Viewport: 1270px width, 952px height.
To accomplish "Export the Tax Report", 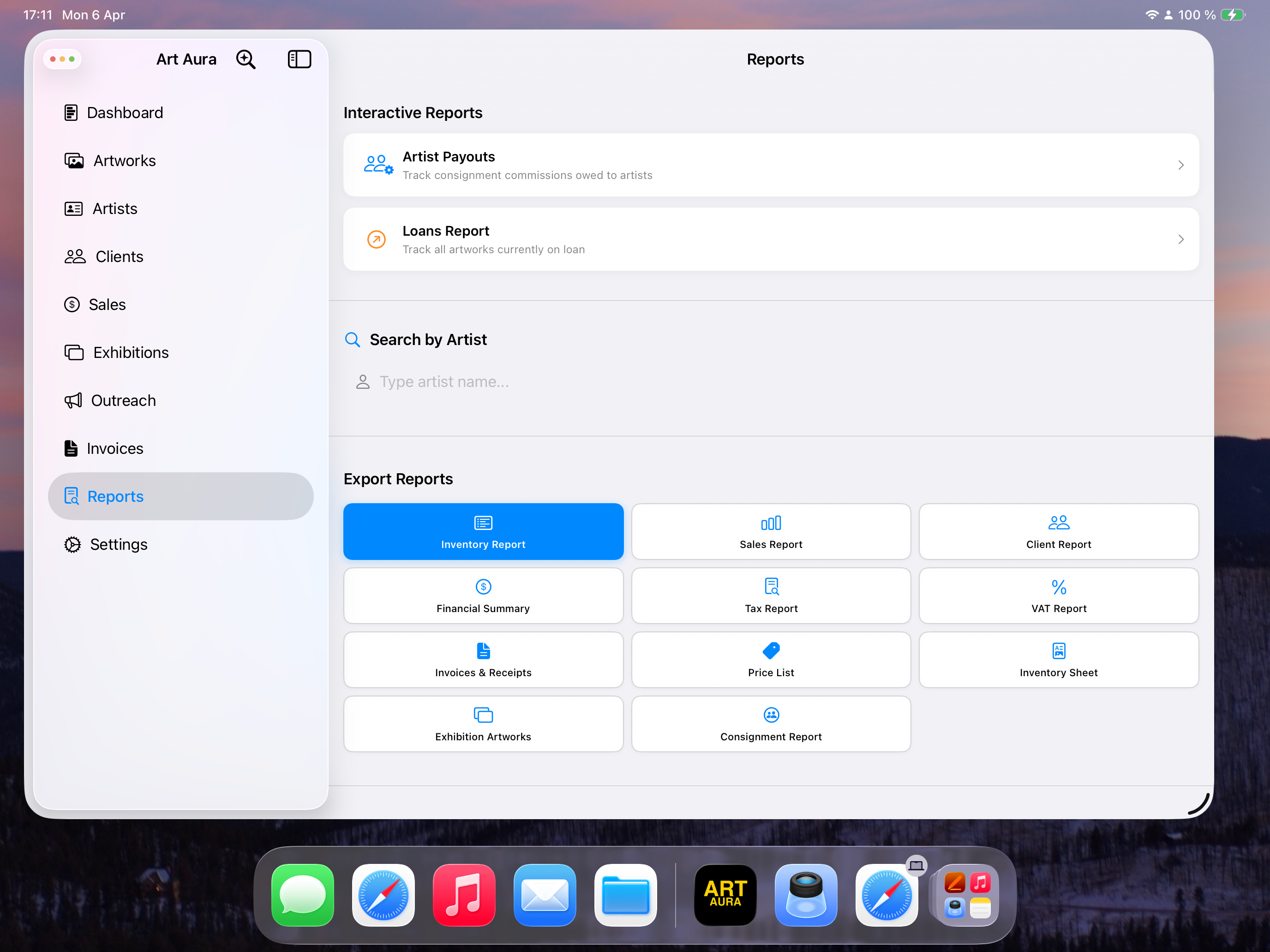I will tap(771, 595).
